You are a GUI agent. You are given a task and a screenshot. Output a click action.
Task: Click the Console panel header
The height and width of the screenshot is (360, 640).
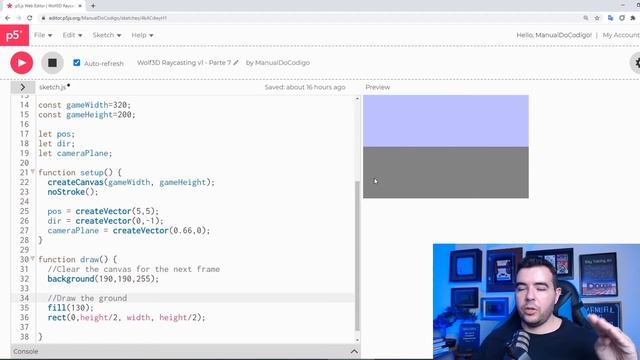[x=186, y=351]
